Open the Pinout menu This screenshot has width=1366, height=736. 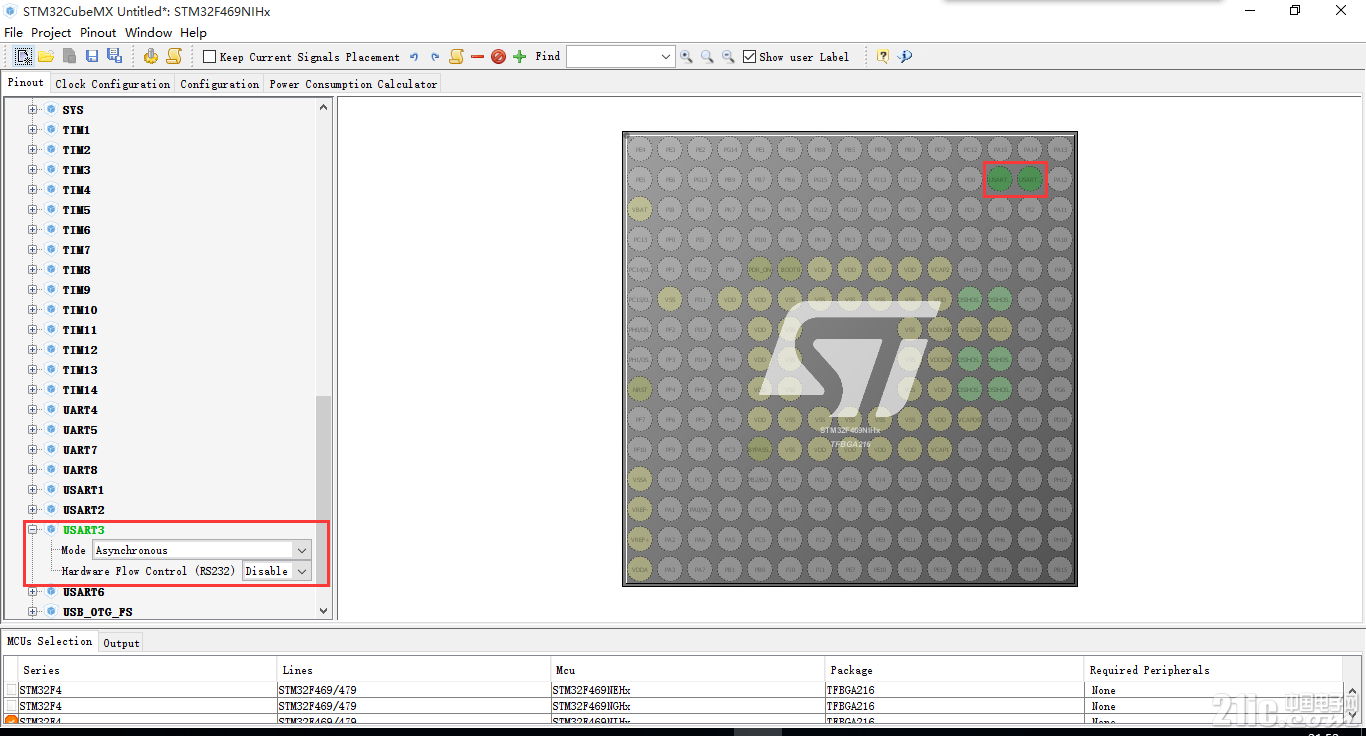click(x=98, y=33)
